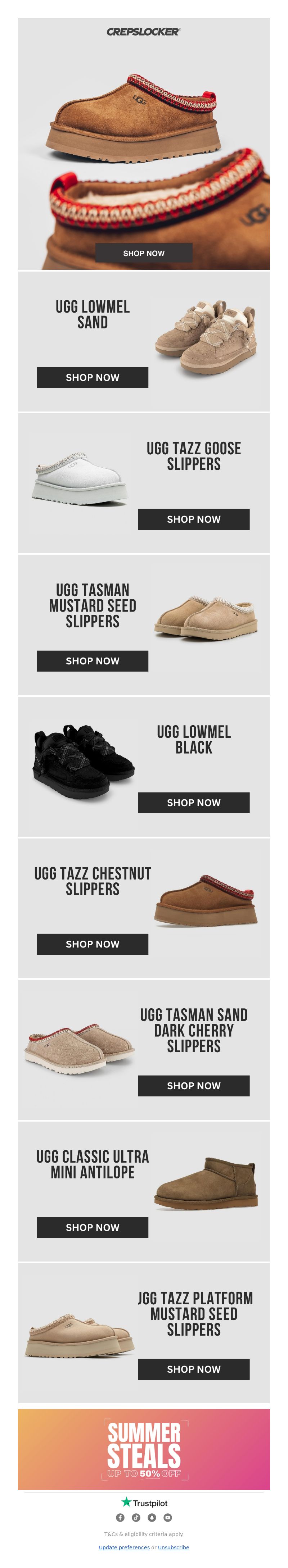This screenshot has height=1568, width=288.
Task: Click Shop Now on the hero banner
Action: click(144, 253)
